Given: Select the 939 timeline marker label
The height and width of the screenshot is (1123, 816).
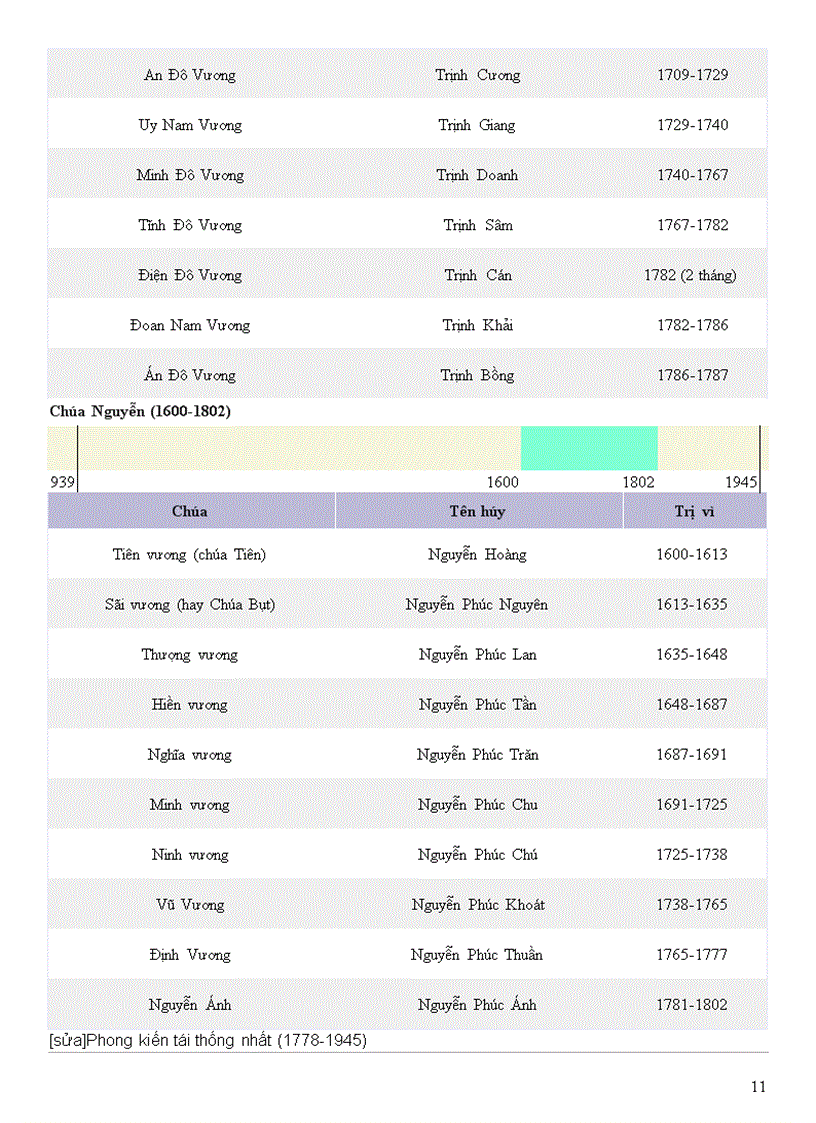Looking at the screenshot, I should tap(63, 482).
